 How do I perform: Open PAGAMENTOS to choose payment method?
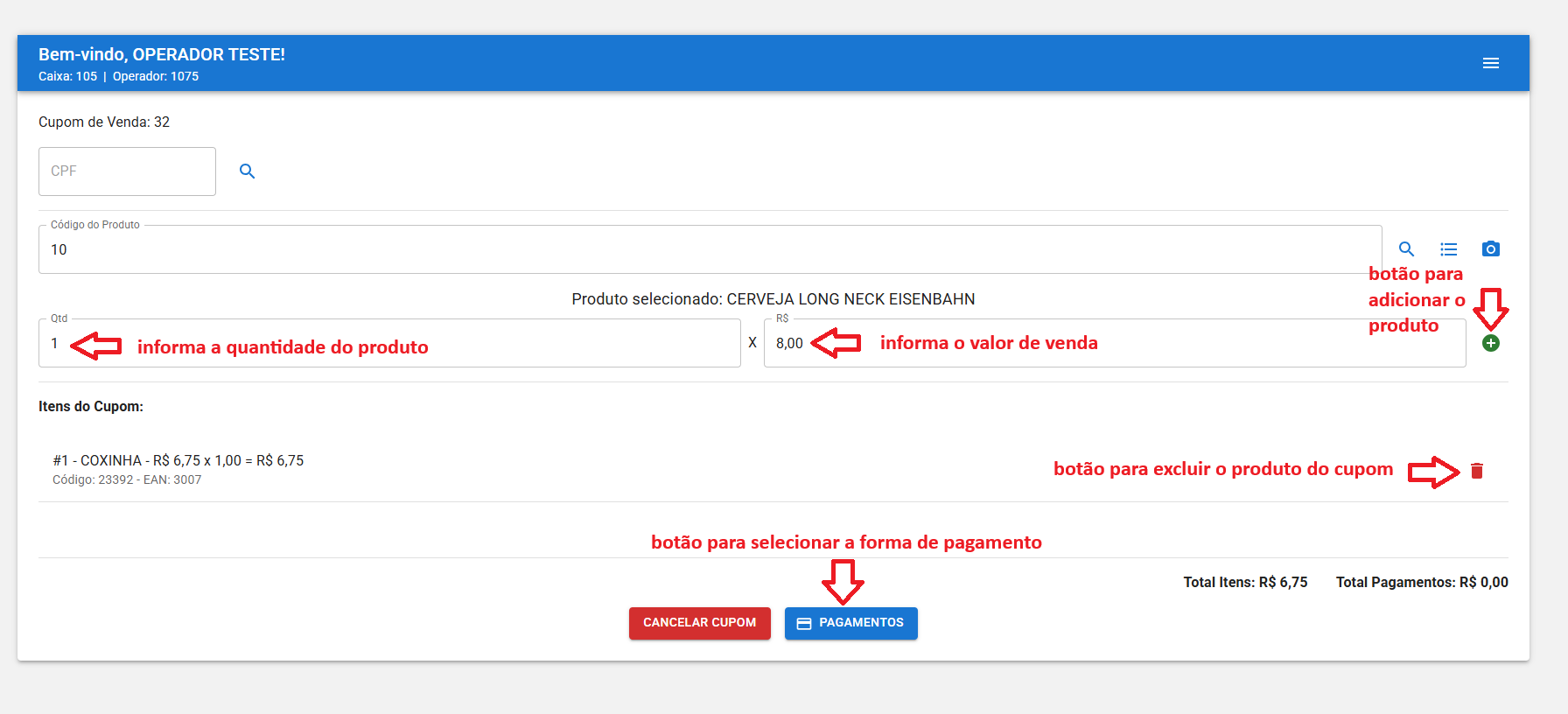pos(850,623)
